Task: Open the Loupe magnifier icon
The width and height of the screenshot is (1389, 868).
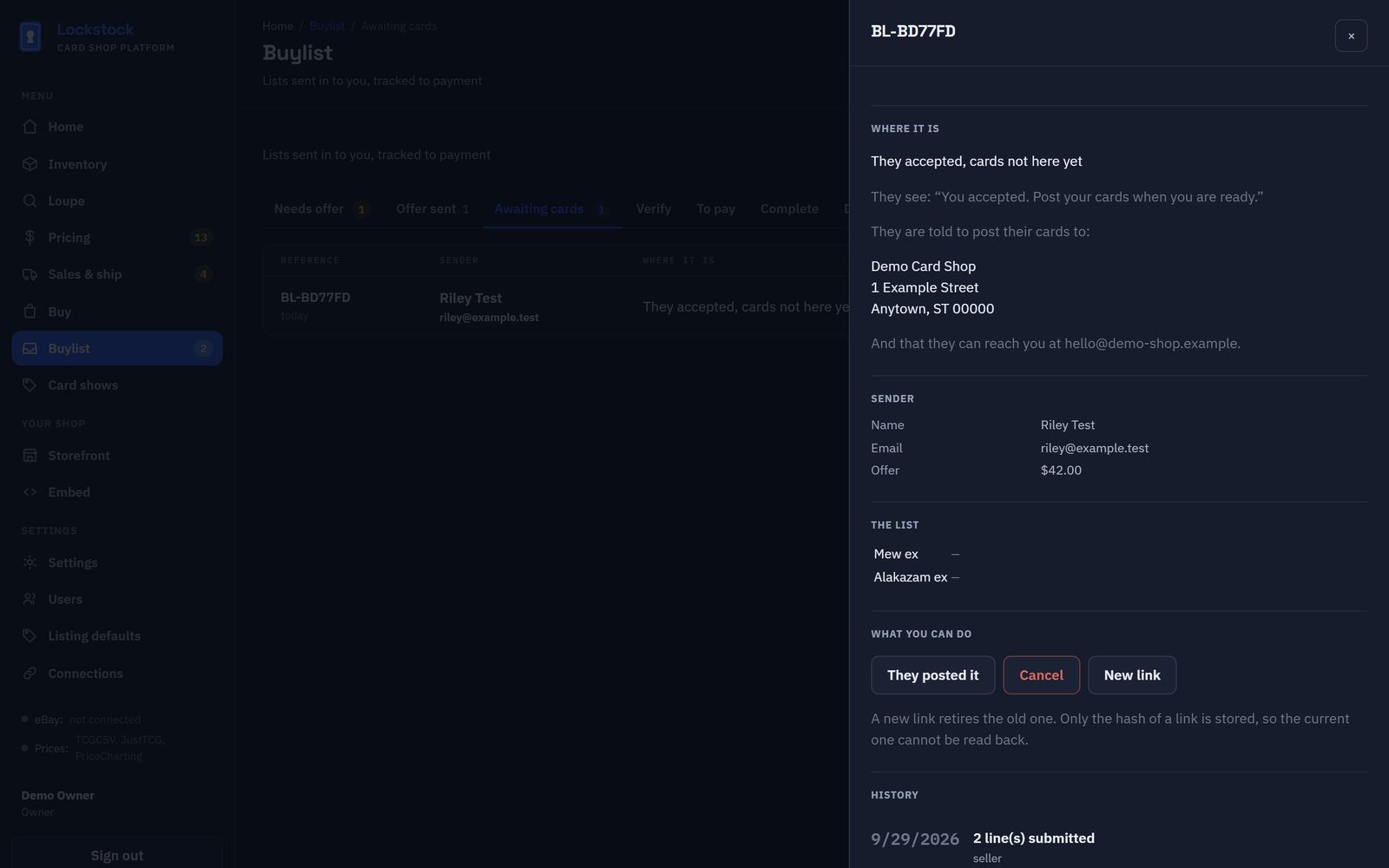Action: pos(30,201)
